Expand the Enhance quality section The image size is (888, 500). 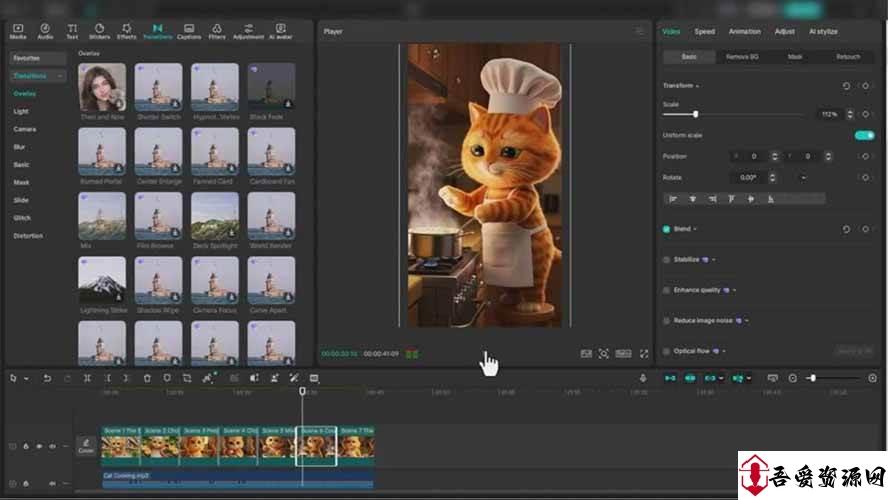pyautogui.click(x=735, y=290)
